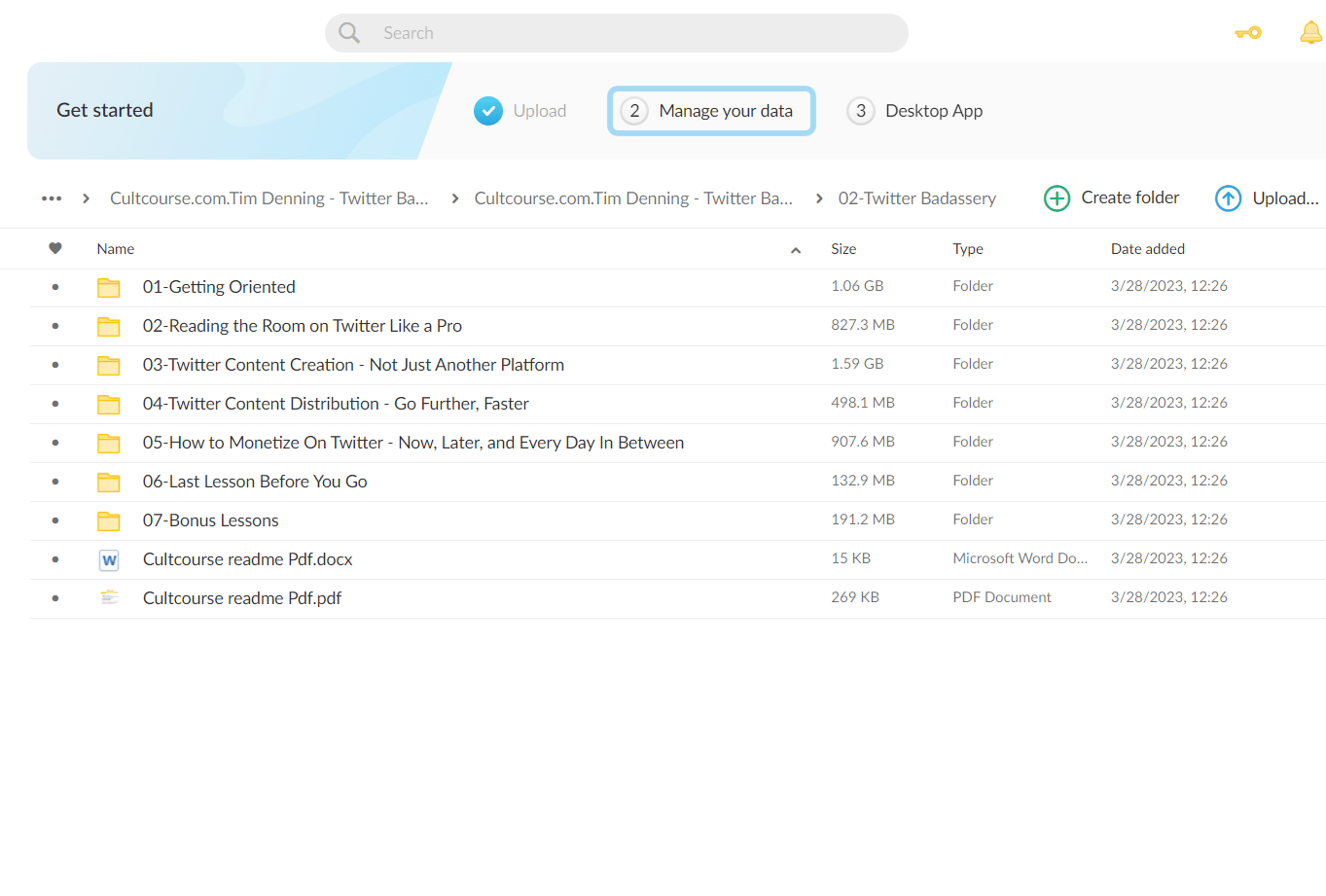Click the Name column sort arrow
1326x896 pixels.
(x=796, y=250)
